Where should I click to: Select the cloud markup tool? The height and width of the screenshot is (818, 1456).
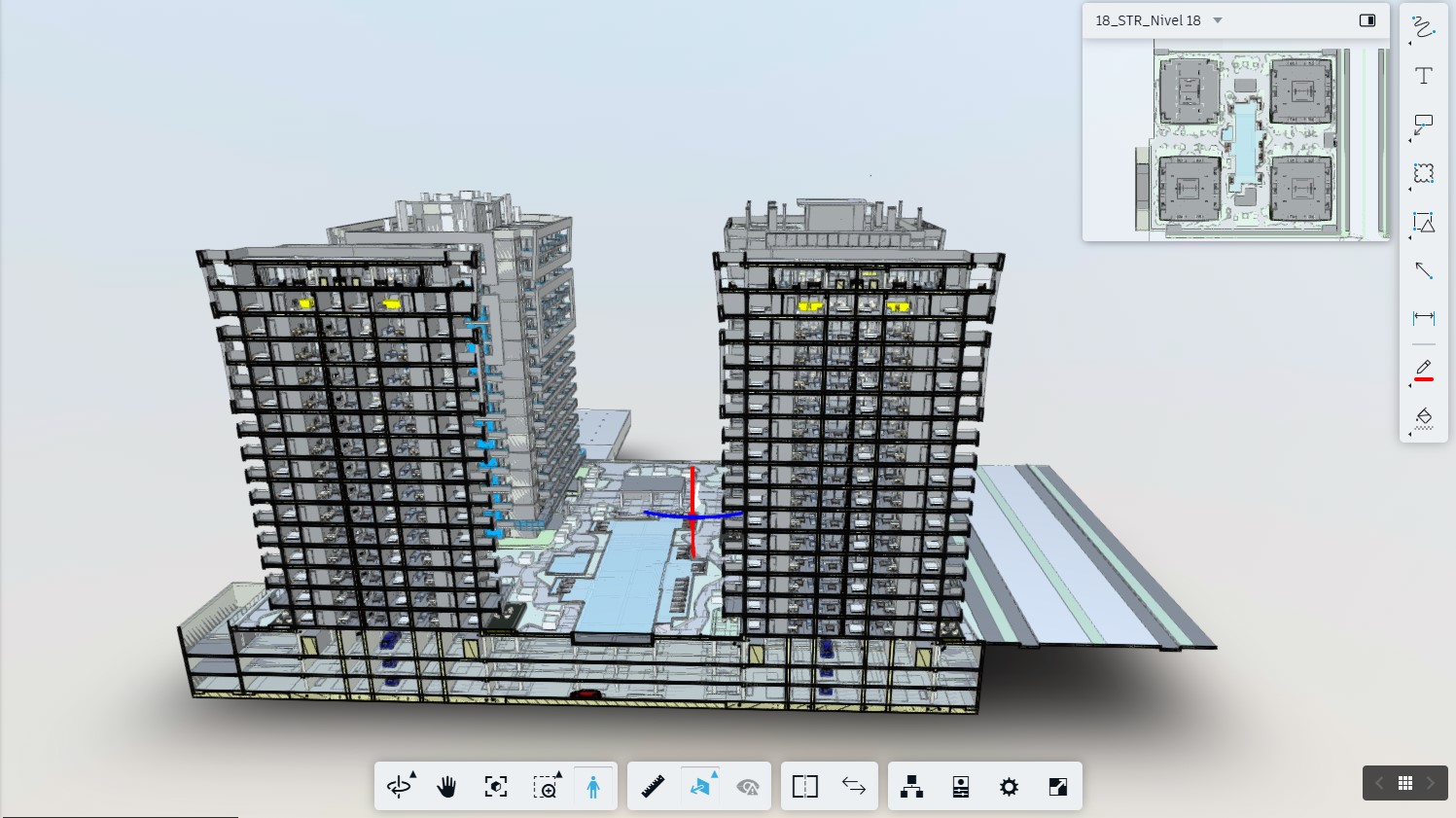click(x=1423, y=173)
